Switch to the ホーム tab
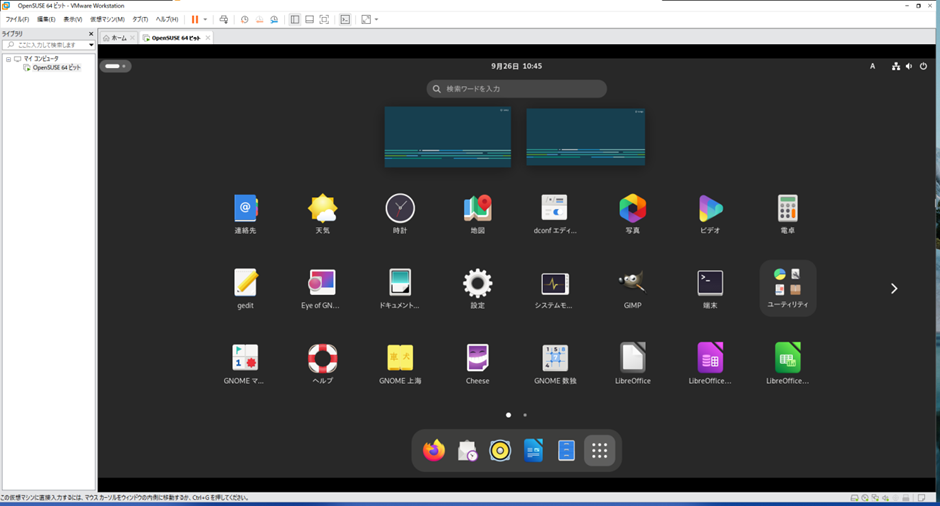This screenshot has height=506, width=940. click(118, 38)
